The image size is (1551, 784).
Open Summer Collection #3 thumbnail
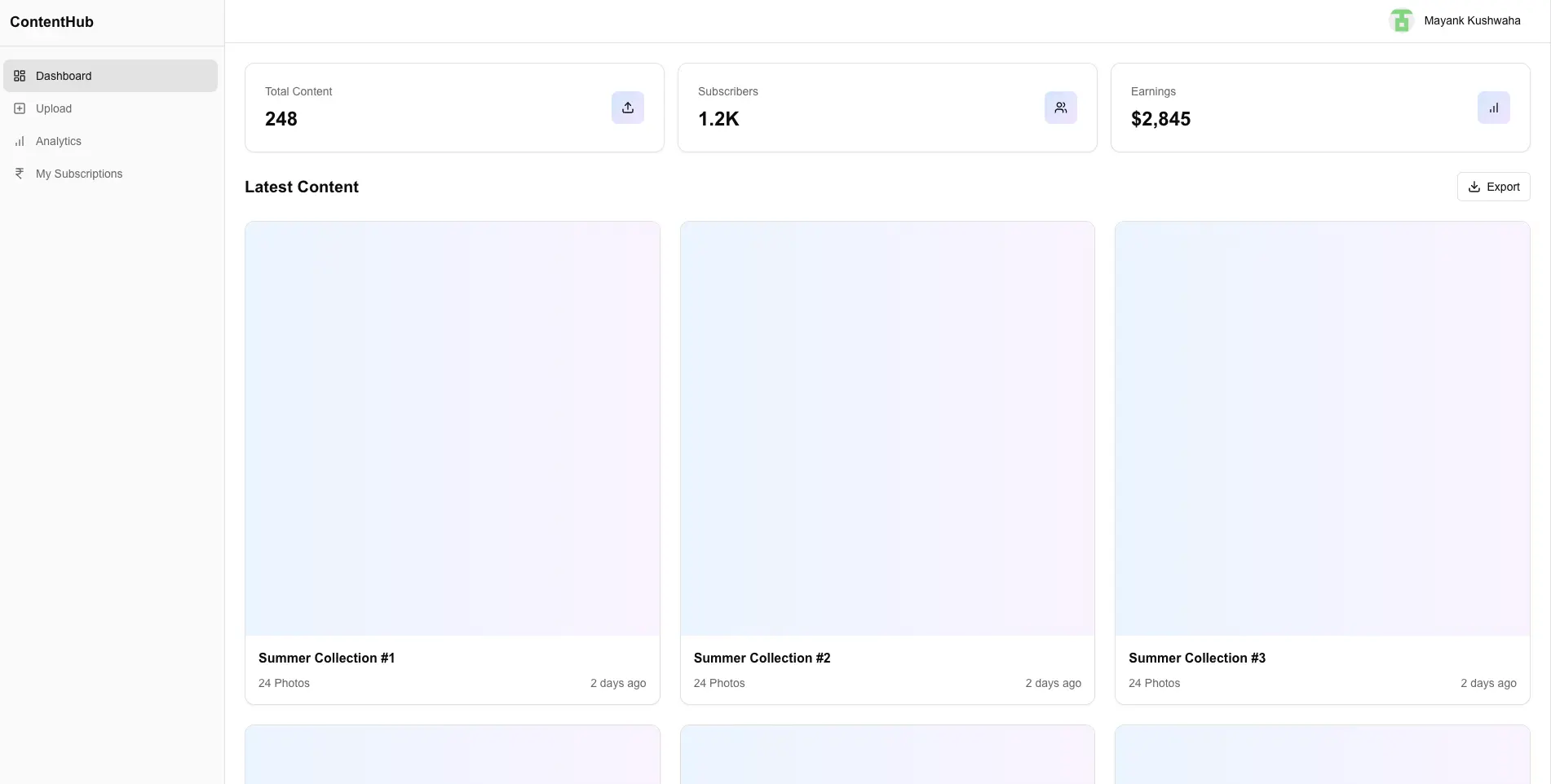1322,429
